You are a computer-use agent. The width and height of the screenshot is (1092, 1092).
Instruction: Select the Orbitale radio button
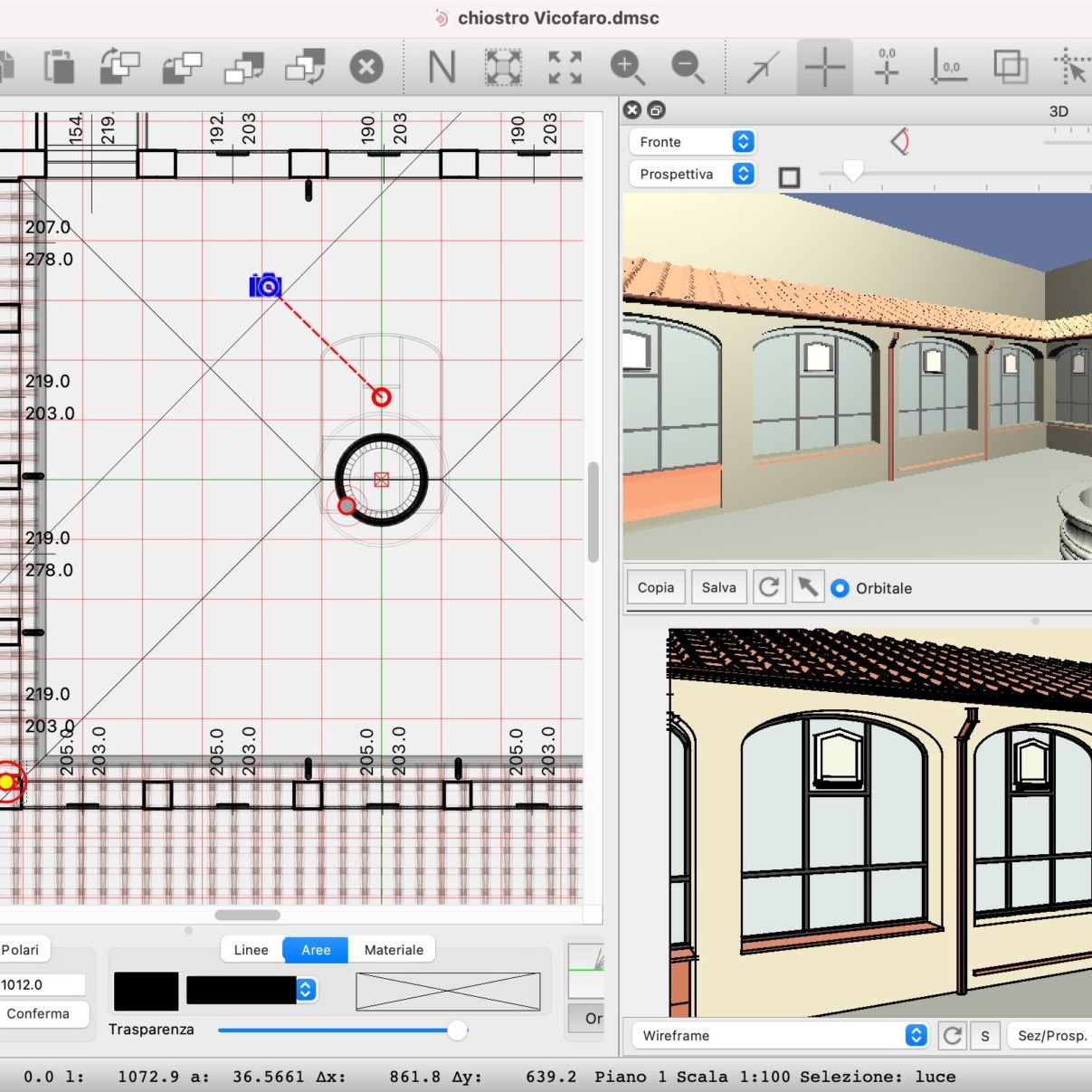click(840, 588)
